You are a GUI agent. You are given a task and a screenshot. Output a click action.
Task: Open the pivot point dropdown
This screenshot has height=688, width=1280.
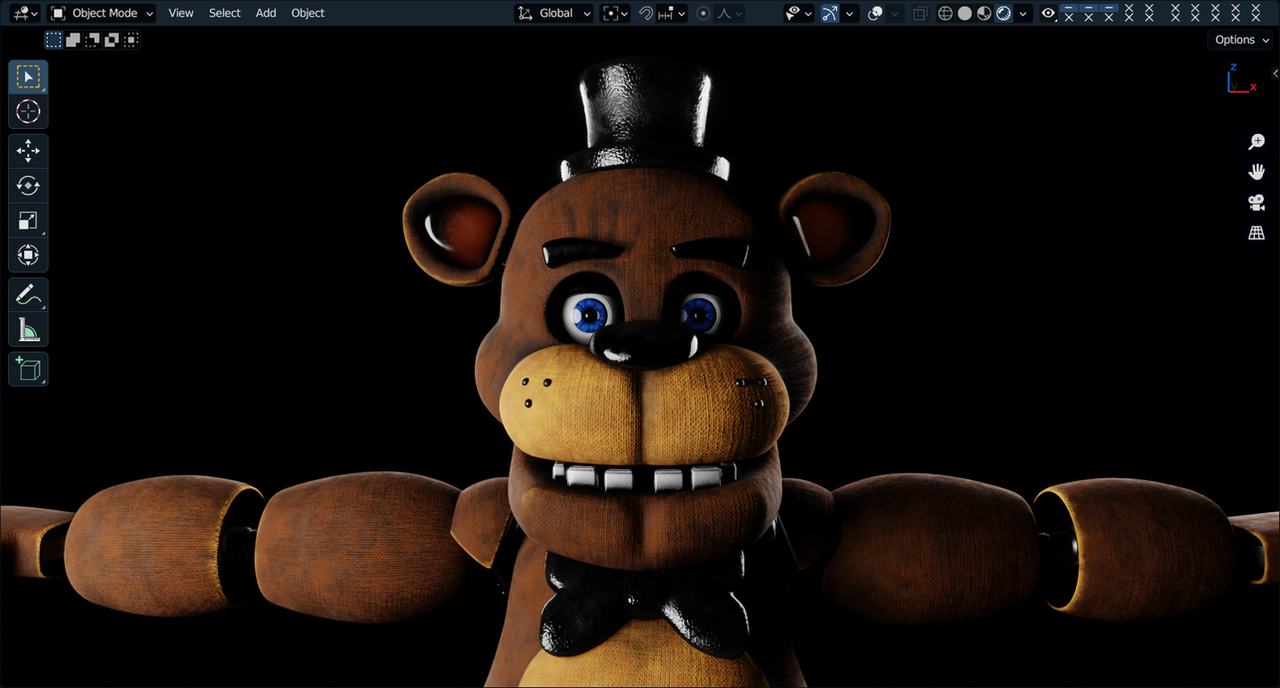point(615,13)
